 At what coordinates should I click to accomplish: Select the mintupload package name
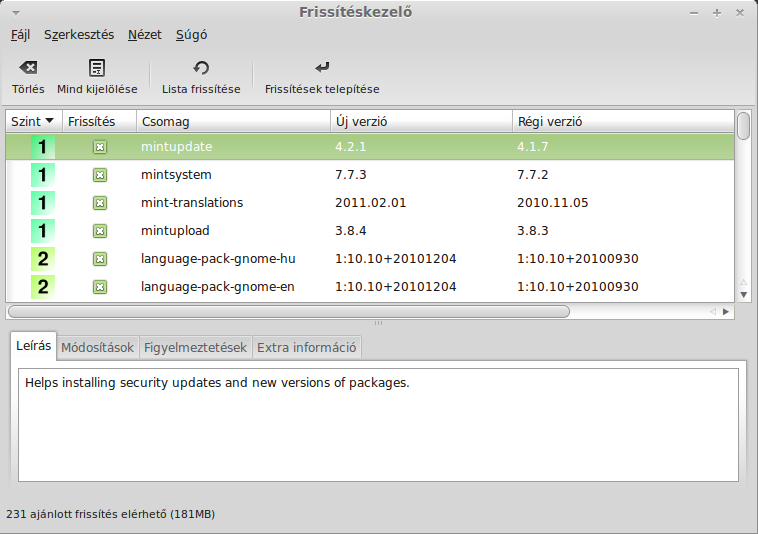(175, 231)
